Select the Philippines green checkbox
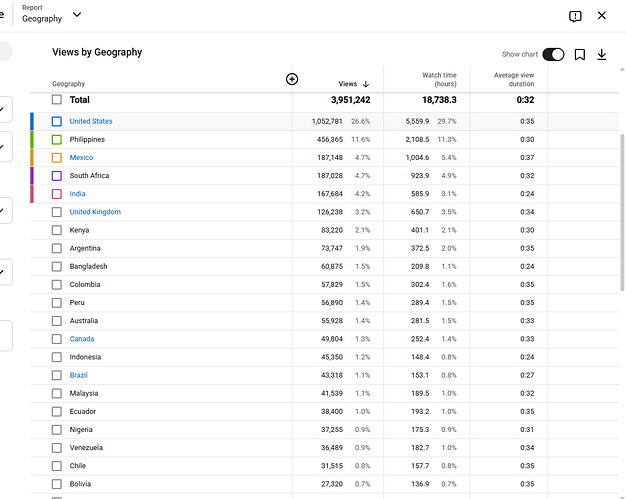Viewport: 626px width, 499px height. click(x=57, y=139)
